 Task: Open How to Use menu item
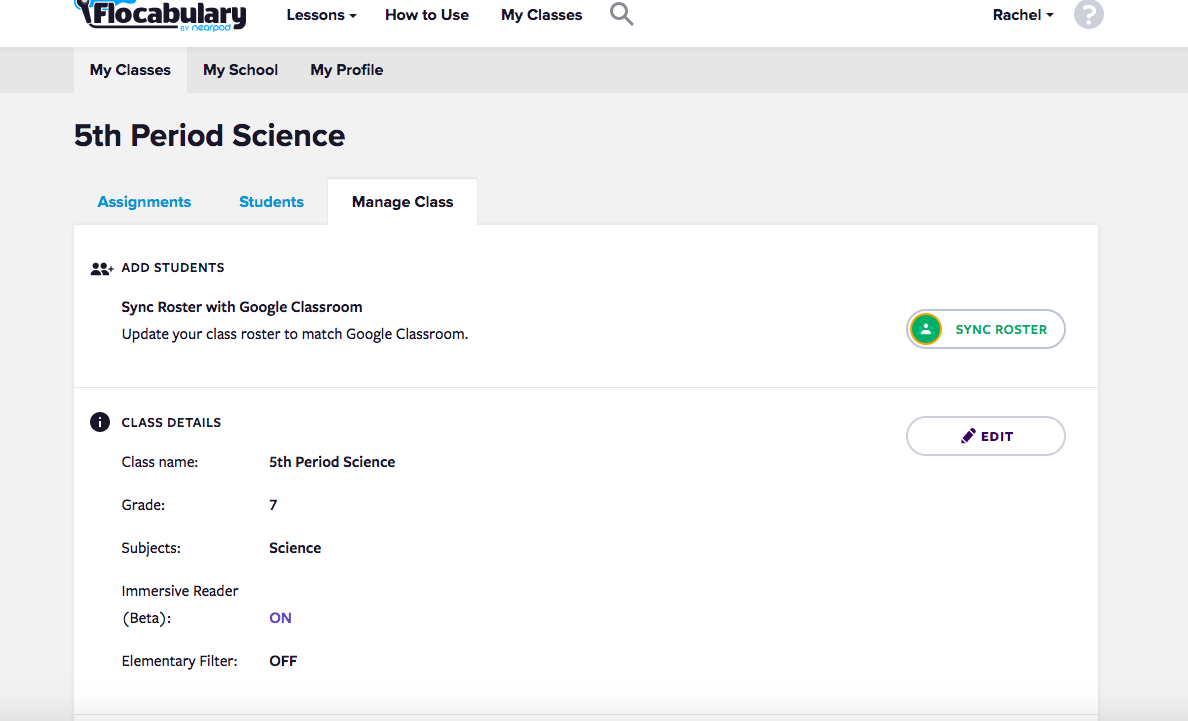click(x=427, y=15)
